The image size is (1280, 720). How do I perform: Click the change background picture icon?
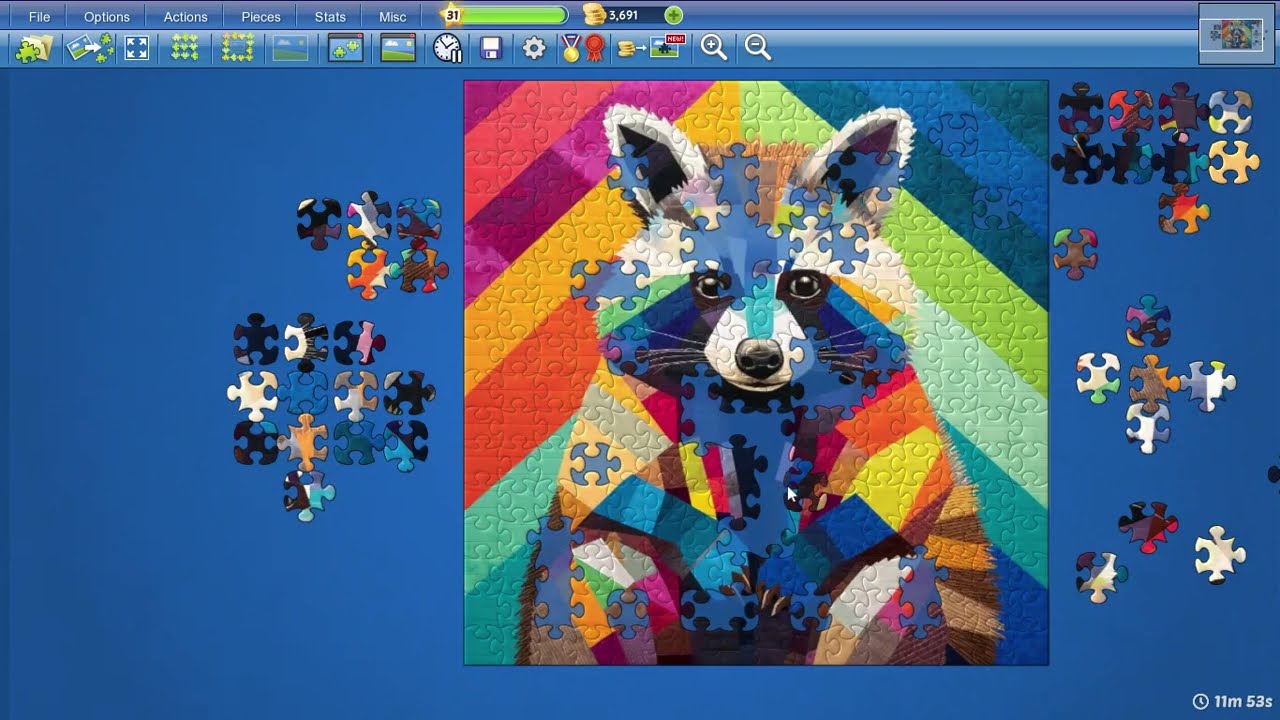[x=398, y=48]
